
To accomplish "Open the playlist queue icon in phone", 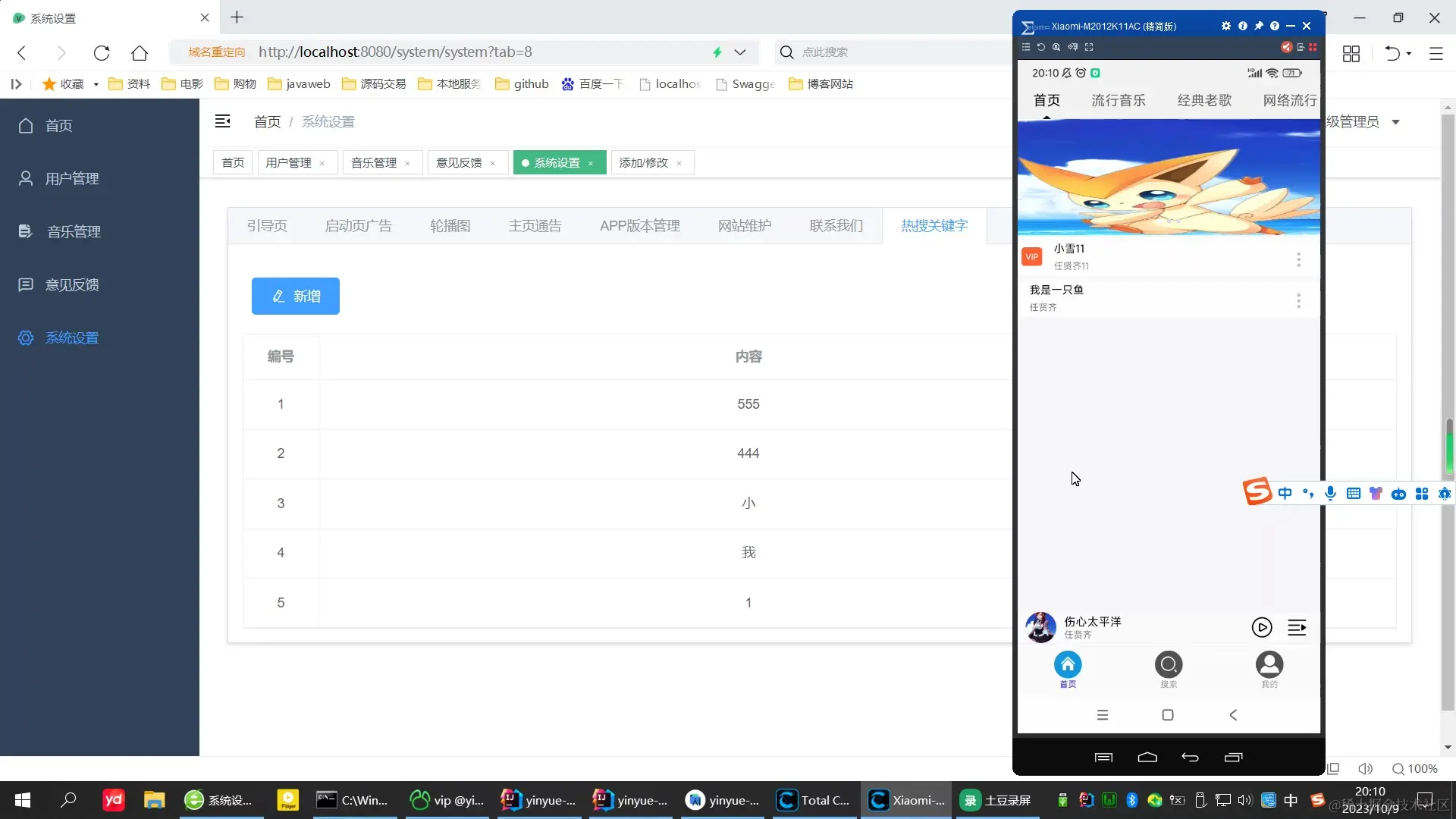I will tap(1297, 627).
